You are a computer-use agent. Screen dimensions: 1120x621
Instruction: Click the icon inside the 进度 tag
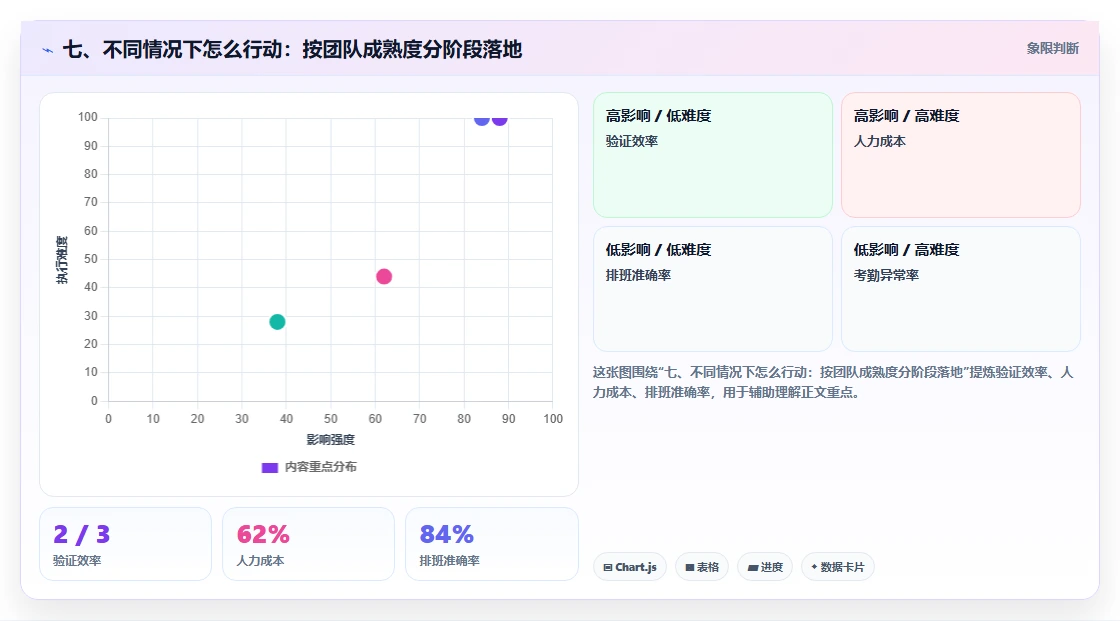(753, 568)
